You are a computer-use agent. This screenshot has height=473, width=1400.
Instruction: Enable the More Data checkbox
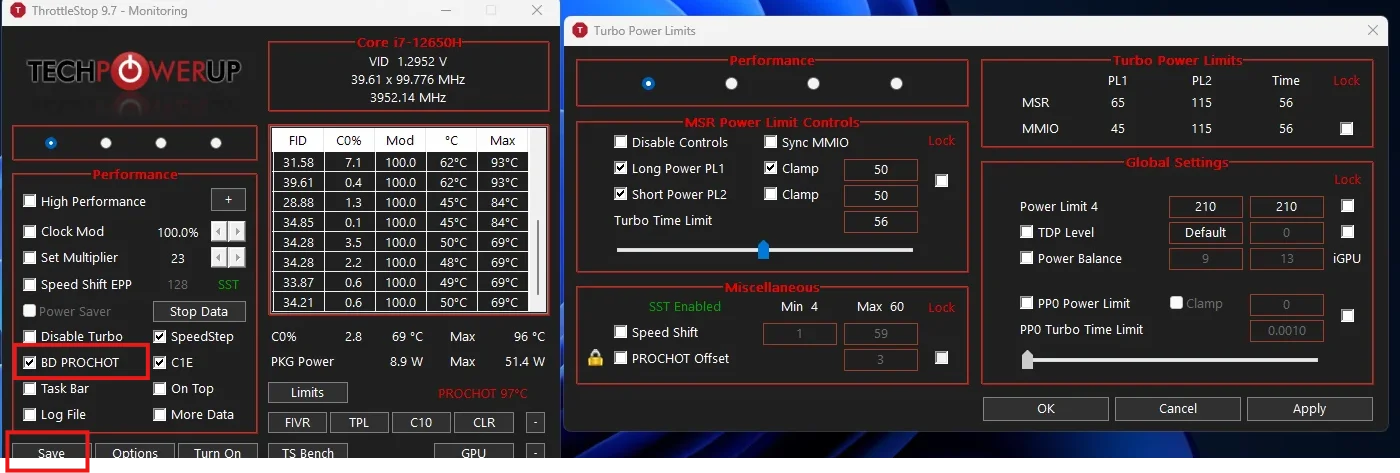pos(161,414)
